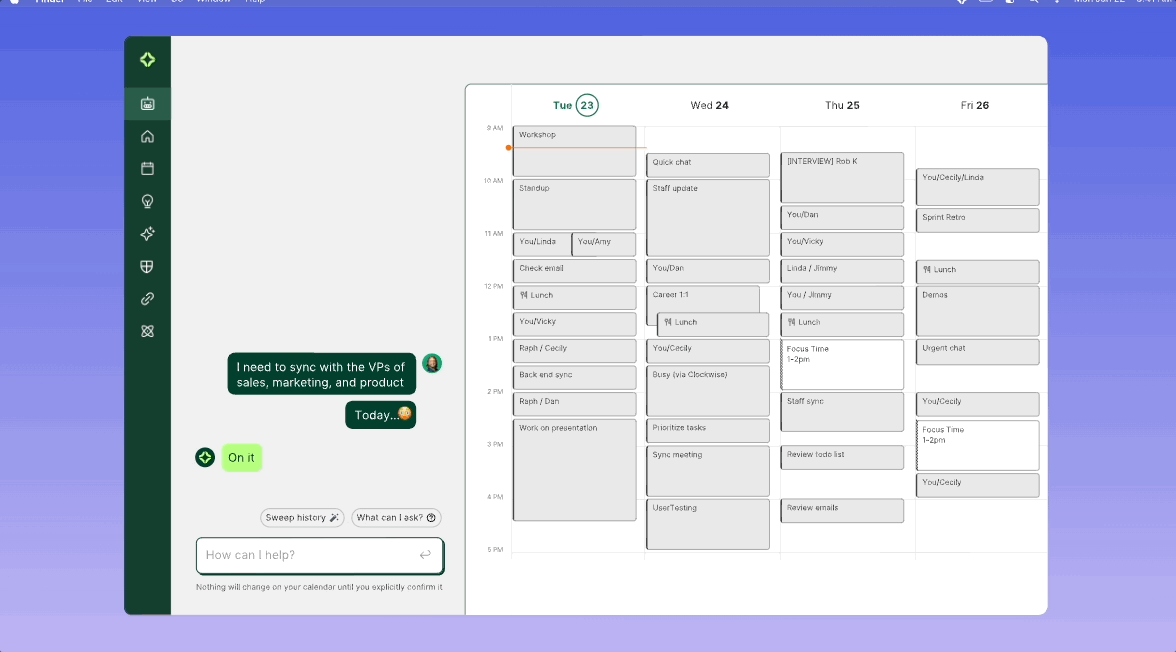Click the Today... chat message bubble

click(380, 415)
